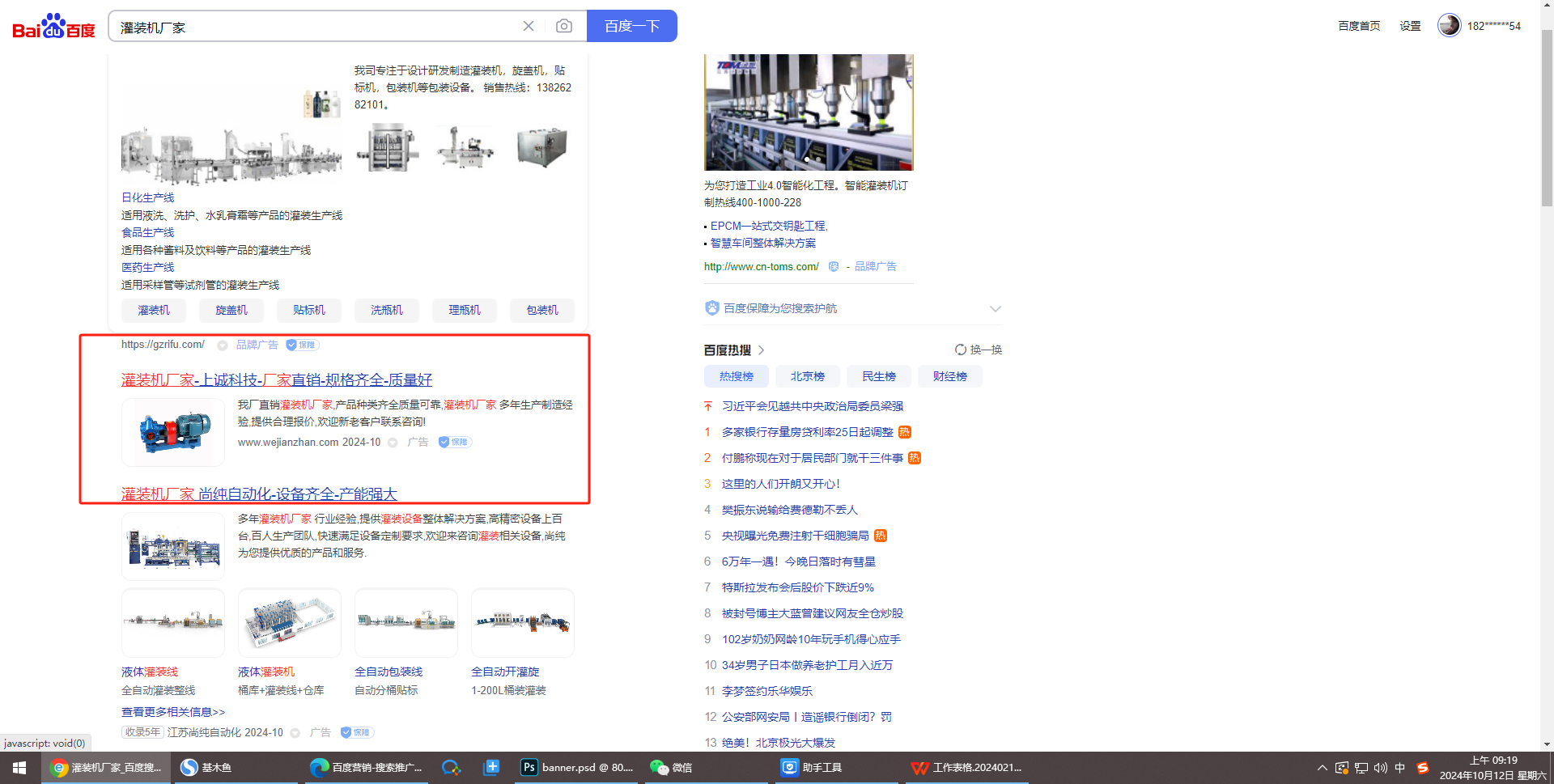The height and width of the screenshot is (784, 1554).
Task: Open the Windows Start menu
Action: coord(19,768)
